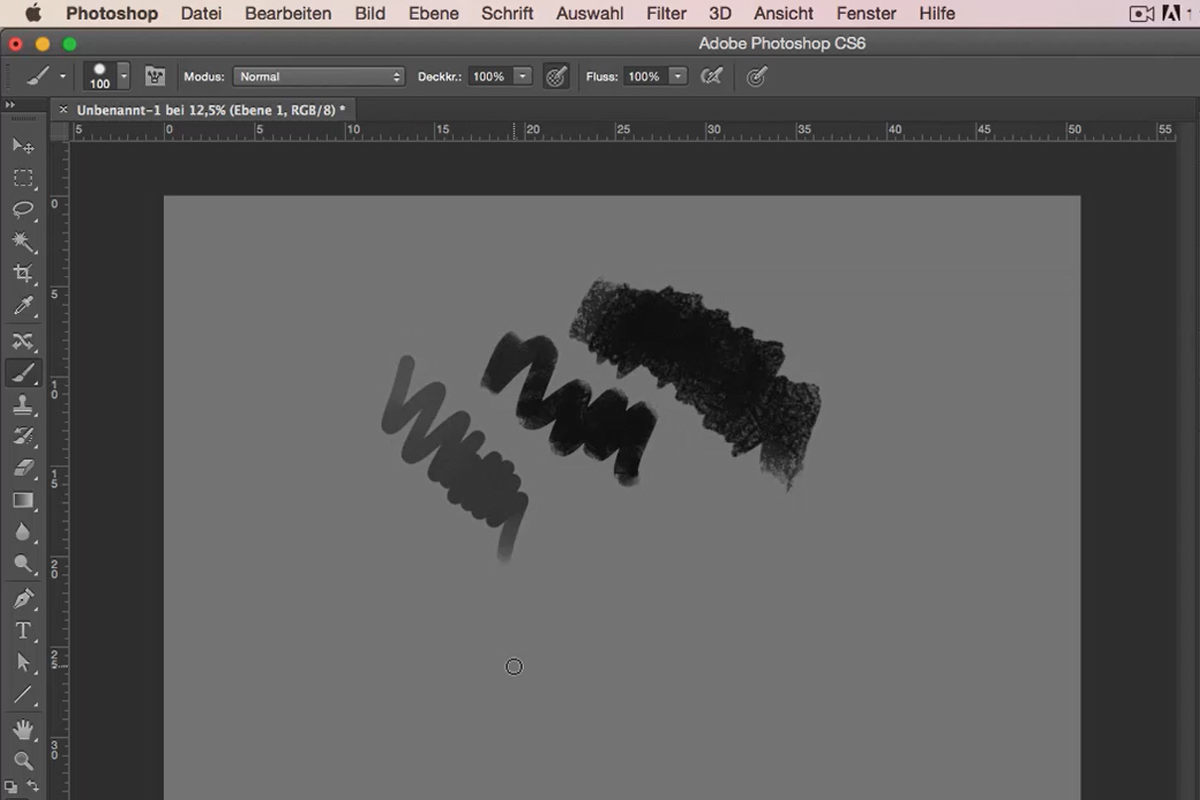Open the Filter menu

click(665, 13)
